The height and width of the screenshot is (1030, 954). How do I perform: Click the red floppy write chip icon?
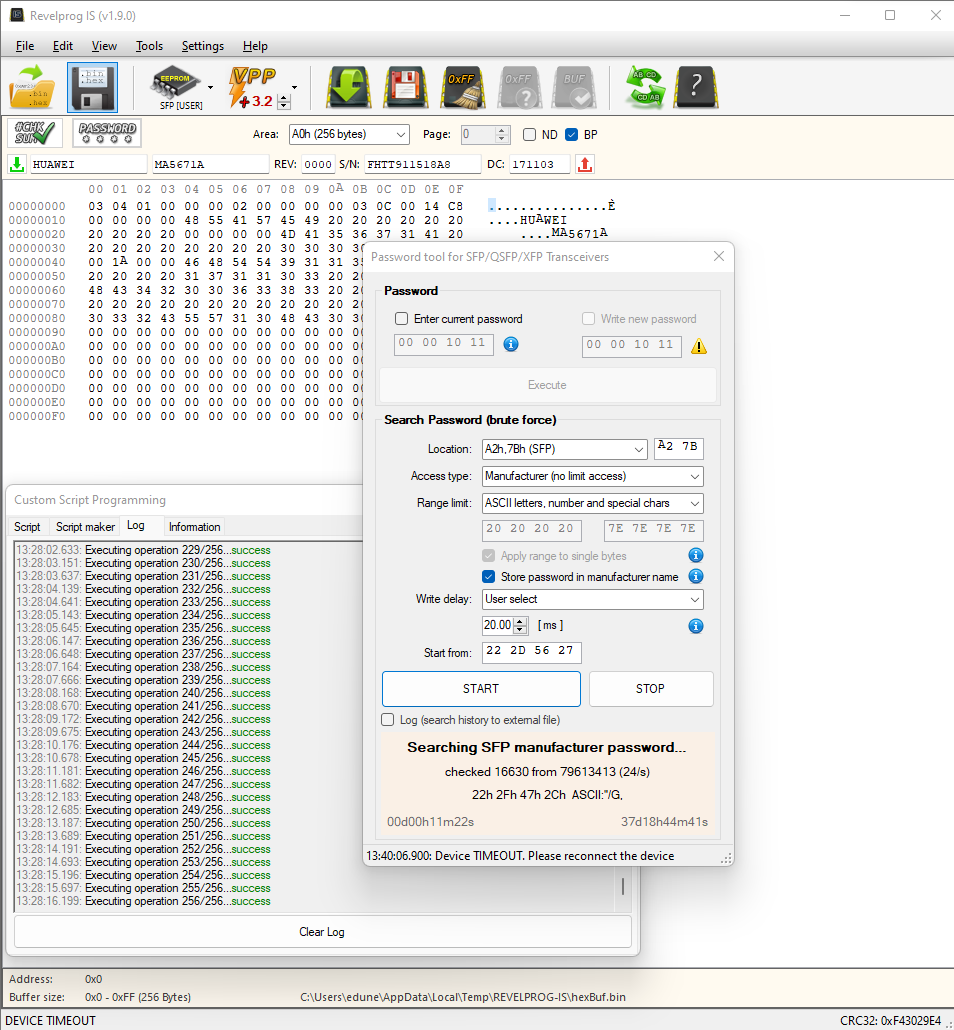[405, 87]
